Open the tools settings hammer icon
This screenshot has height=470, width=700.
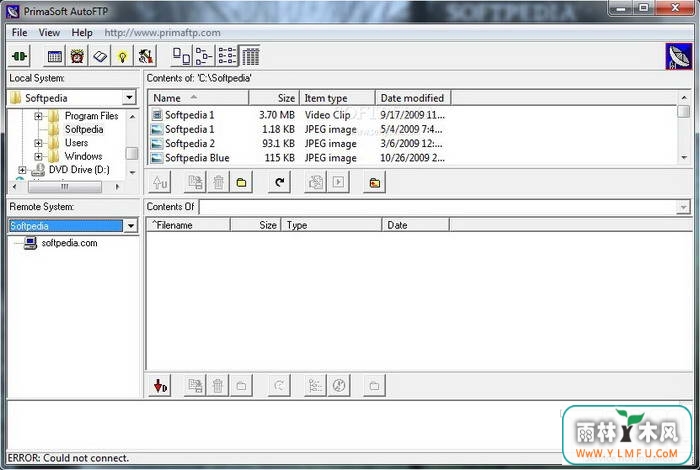pyautogui.click(x=146, y=56)
